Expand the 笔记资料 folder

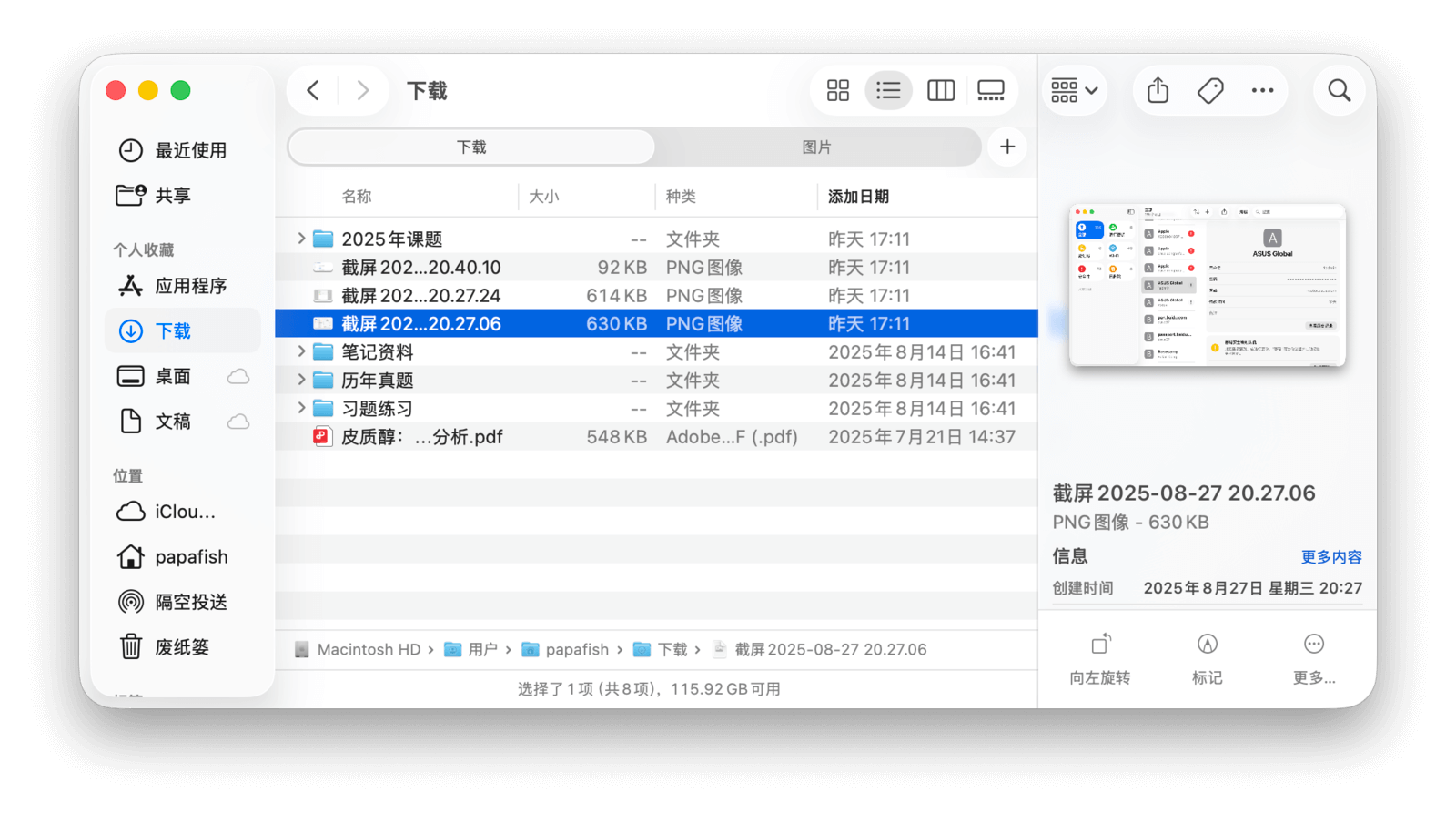point(301,351)
